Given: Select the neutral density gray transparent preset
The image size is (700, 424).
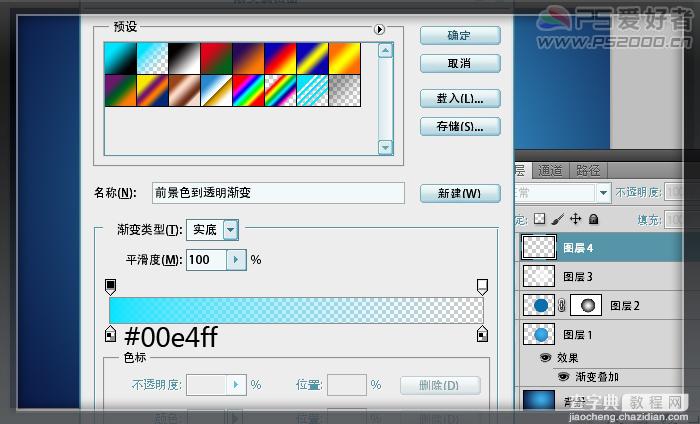Looking at the screenshot, I should click(x=345, y=91).
